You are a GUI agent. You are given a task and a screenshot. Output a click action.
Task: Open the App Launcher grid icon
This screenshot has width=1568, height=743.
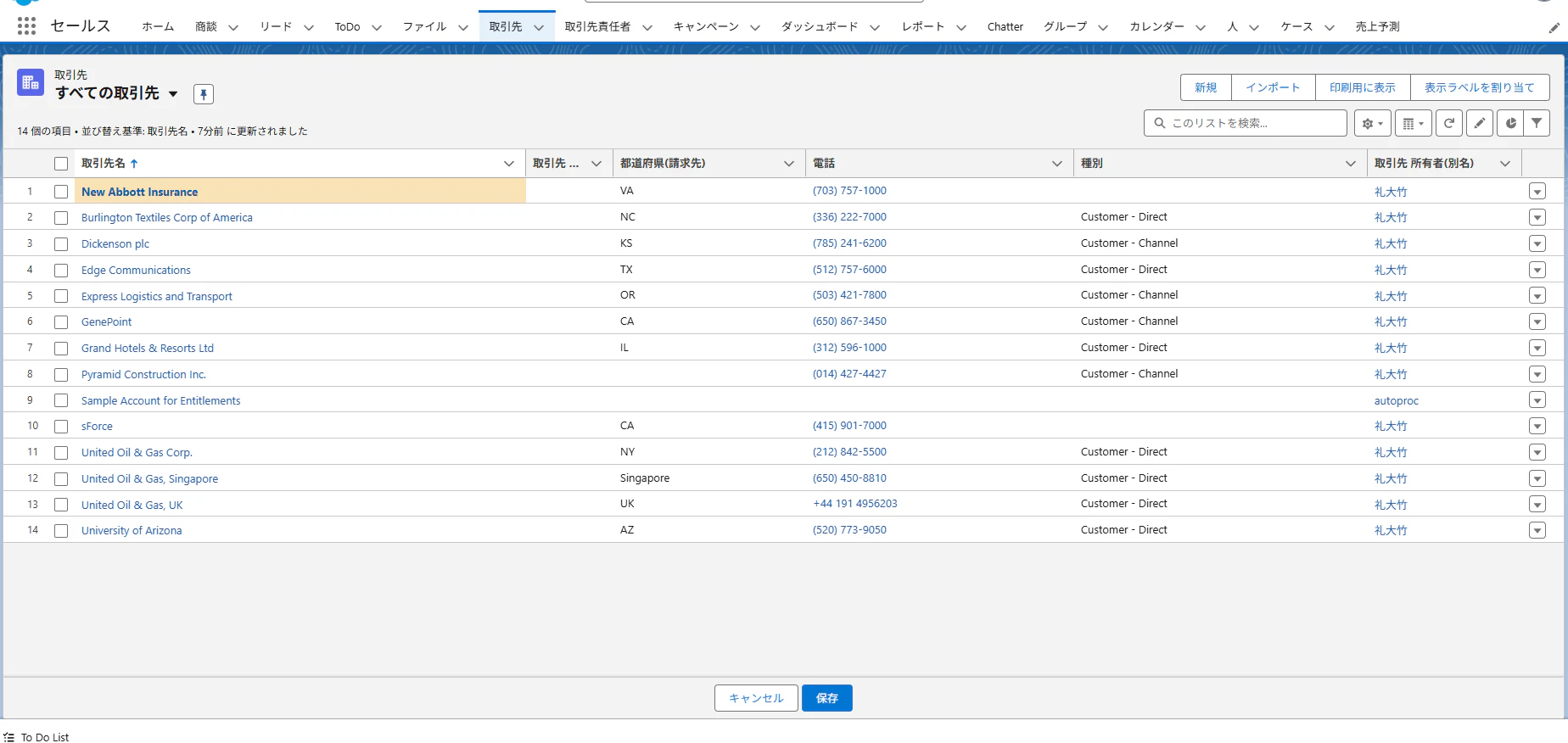pos(26,26)
